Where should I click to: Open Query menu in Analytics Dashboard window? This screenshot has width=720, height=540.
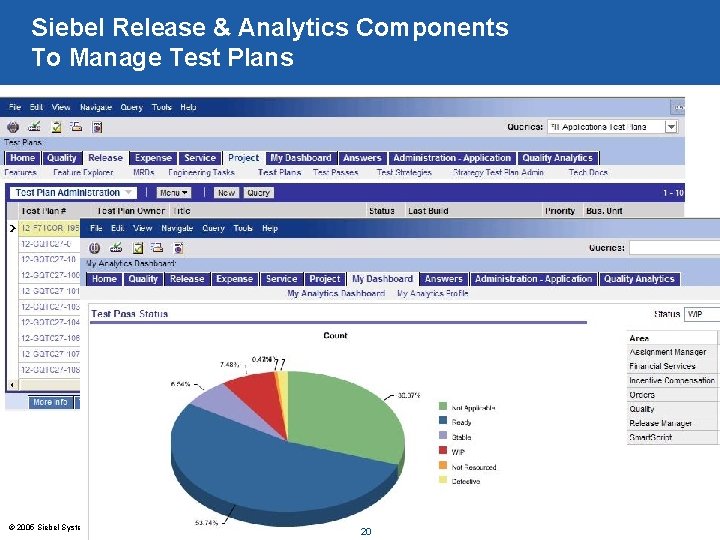214,228
